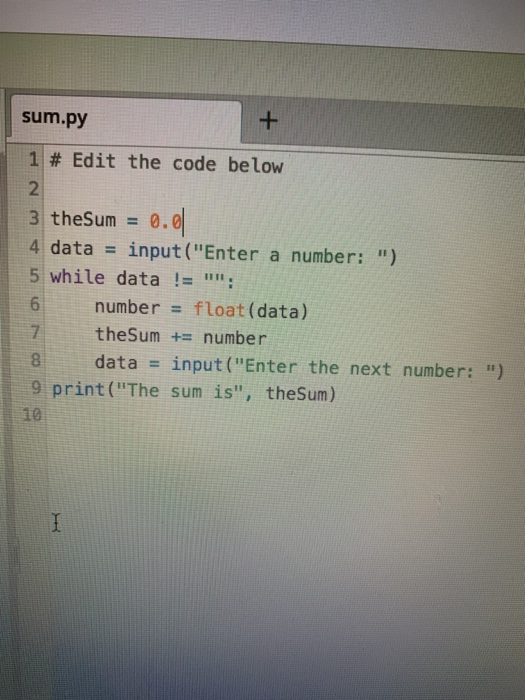Screen dimensions: 525x700
Task: Click the 'while data != "":' statement
Action: pyautogui.click(x=142, y=279)
